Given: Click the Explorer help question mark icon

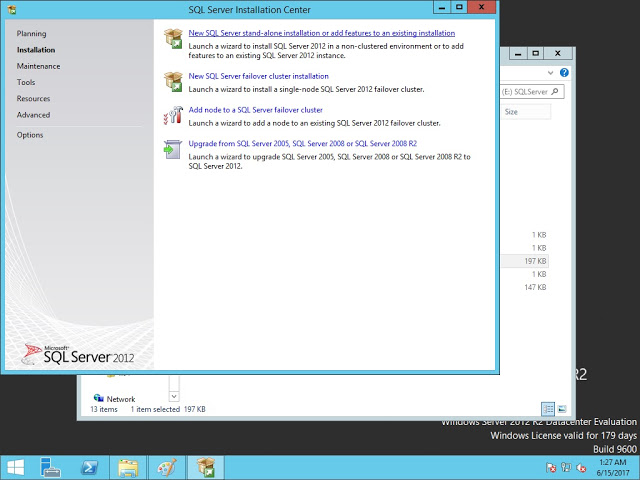Looking at the screenshot, I should coord(565,73).
